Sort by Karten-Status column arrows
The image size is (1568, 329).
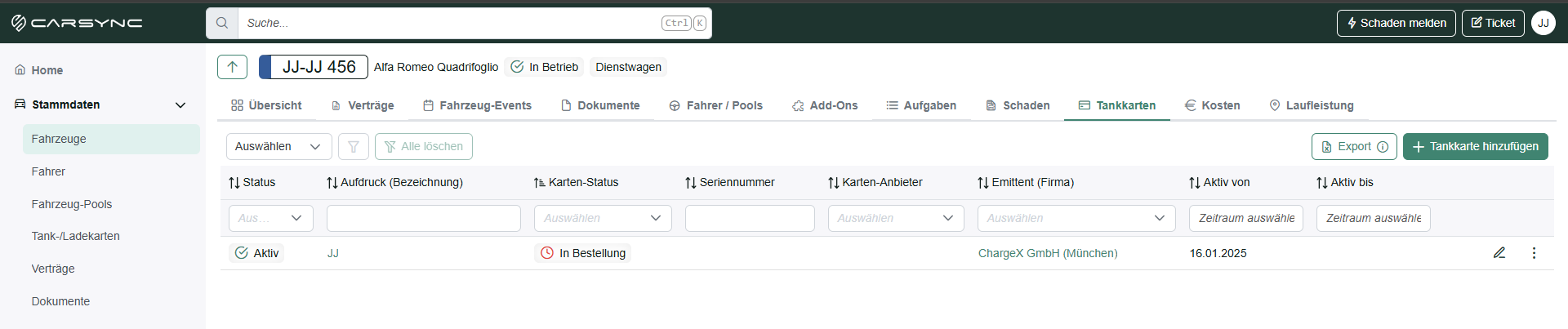coord(540,183)
